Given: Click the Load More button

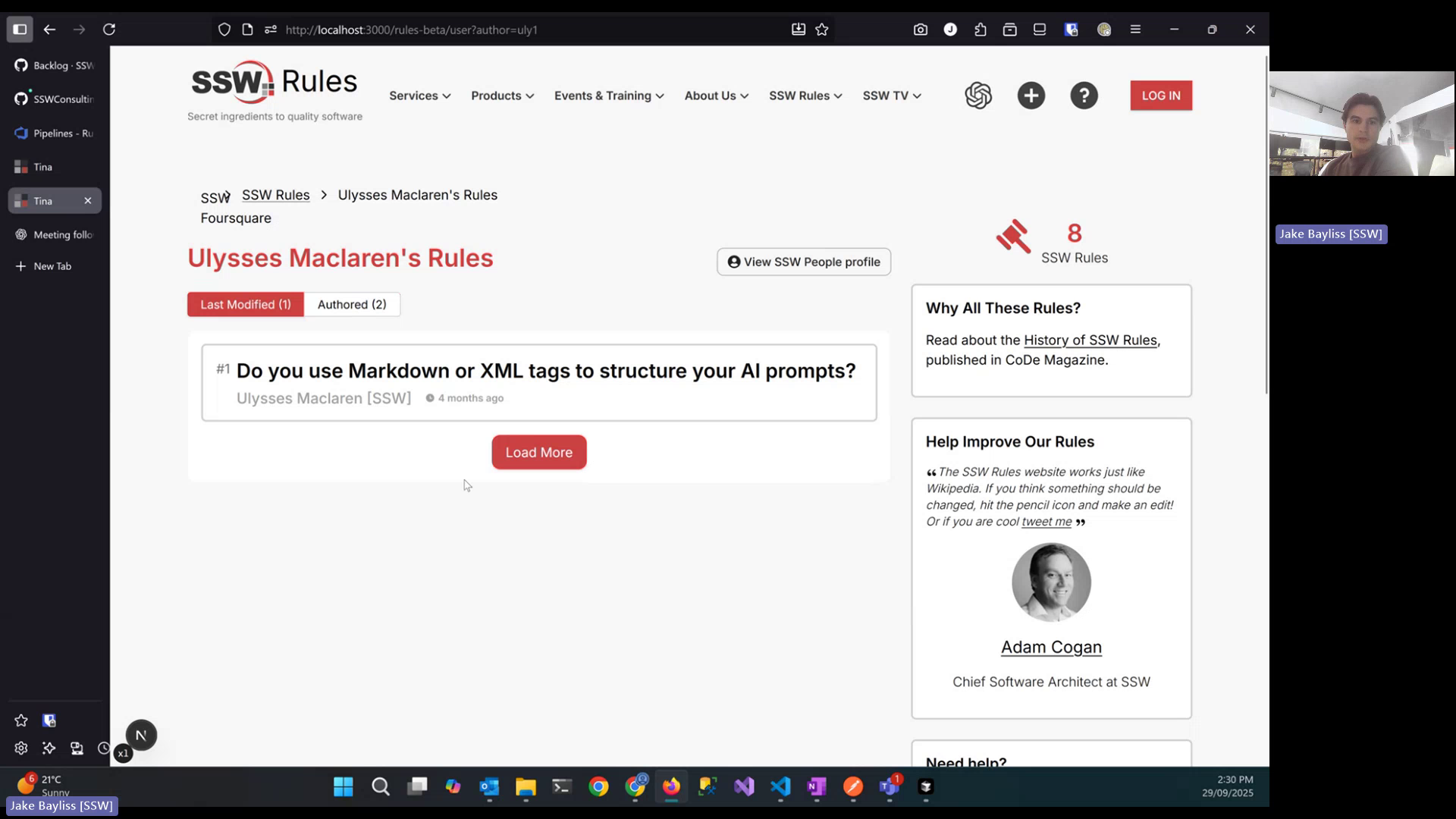Looking at the screenshot, I should [538, 452].
